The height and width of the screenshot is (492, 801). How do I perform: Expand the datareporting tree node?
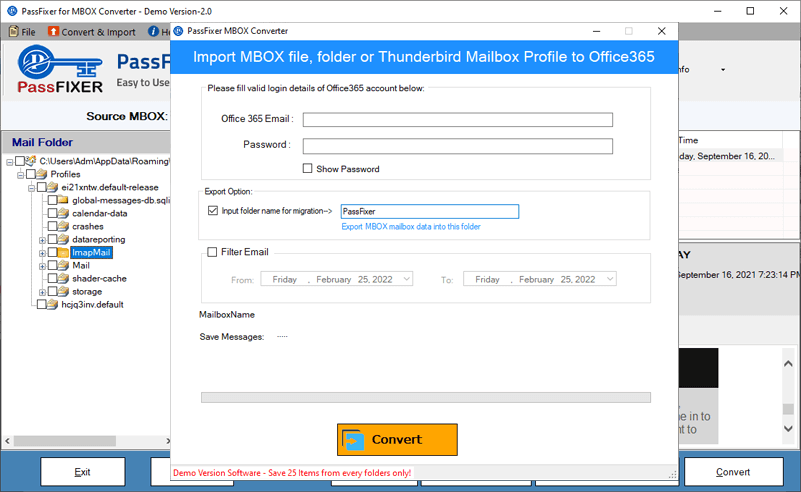(42, 240)
